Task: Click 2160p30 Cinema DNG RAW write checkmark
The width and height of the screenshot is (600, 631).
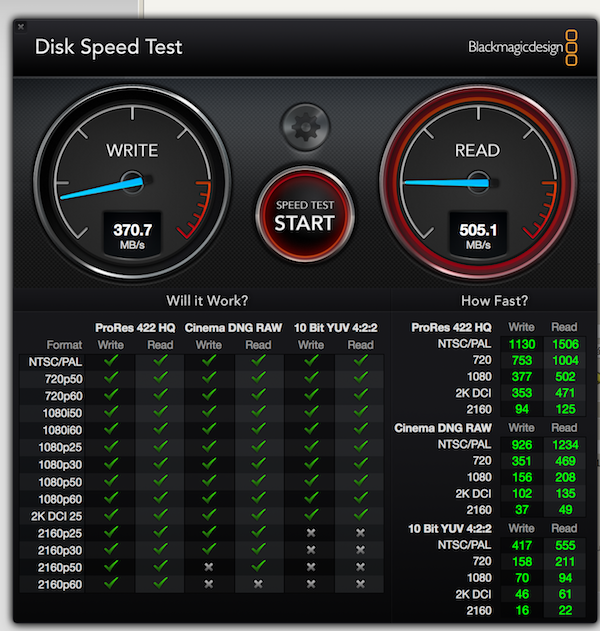Action: (x=209, y=548)
